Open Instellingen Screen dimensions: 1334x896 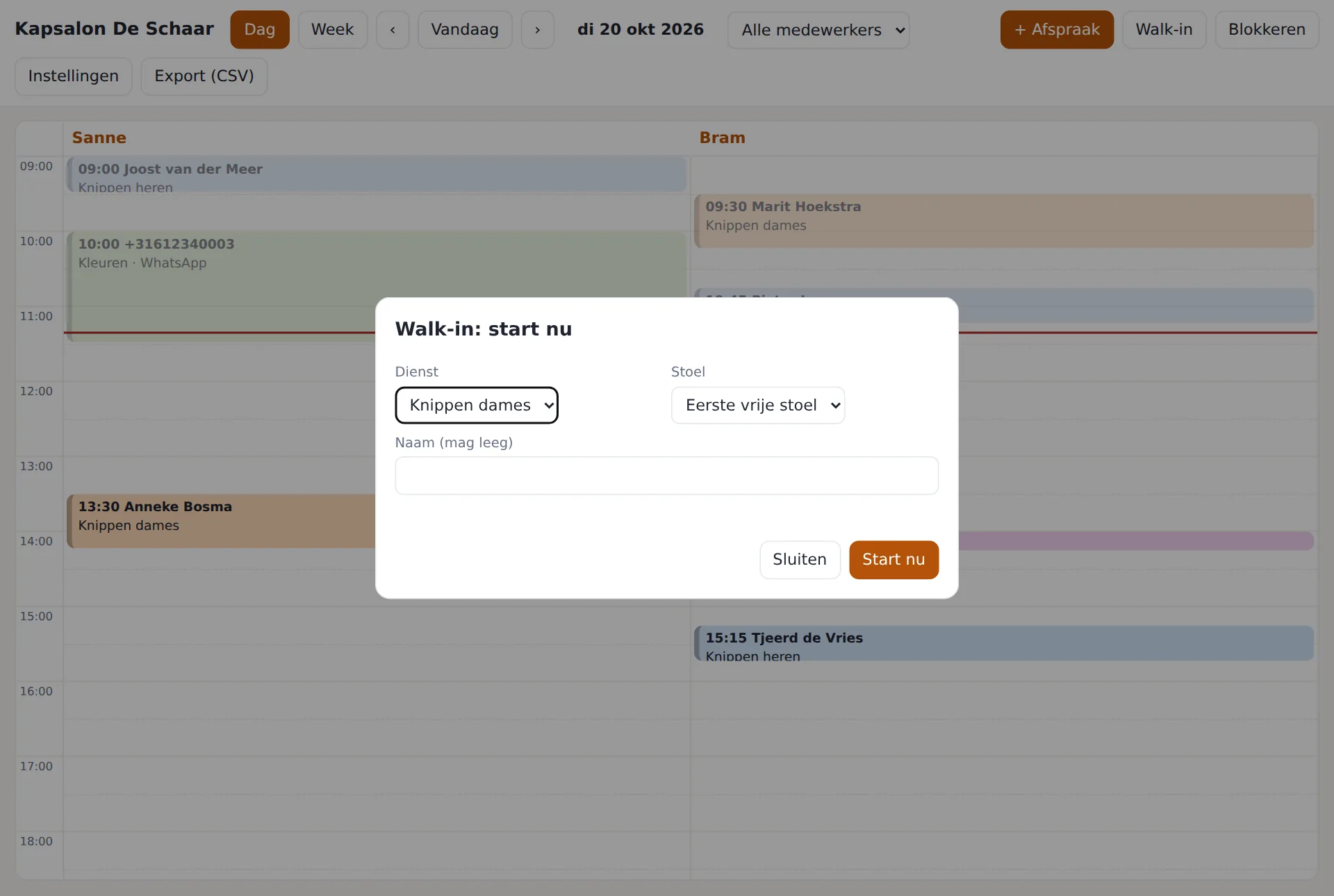[74, 76]
